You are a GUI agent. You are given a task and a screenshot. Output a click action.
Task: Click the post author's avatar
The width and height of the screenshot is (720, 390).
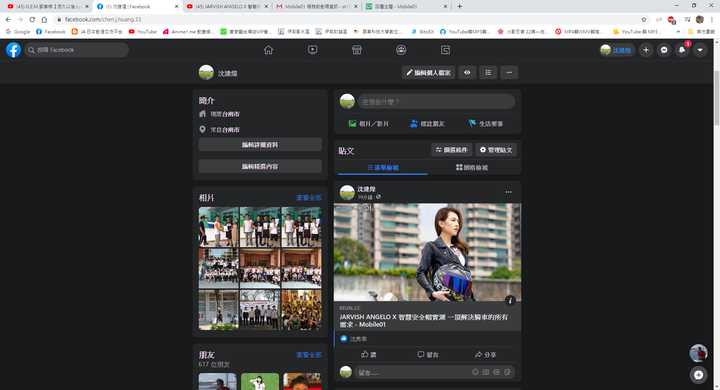347,192
